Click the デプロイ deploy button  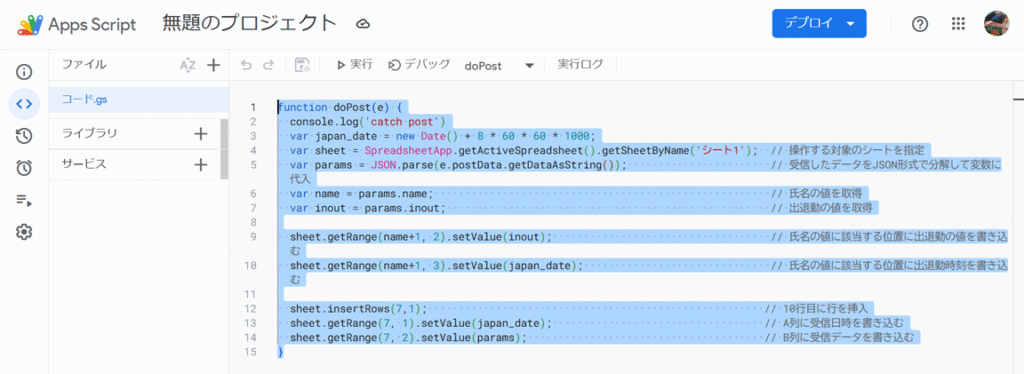coord(819,23)
